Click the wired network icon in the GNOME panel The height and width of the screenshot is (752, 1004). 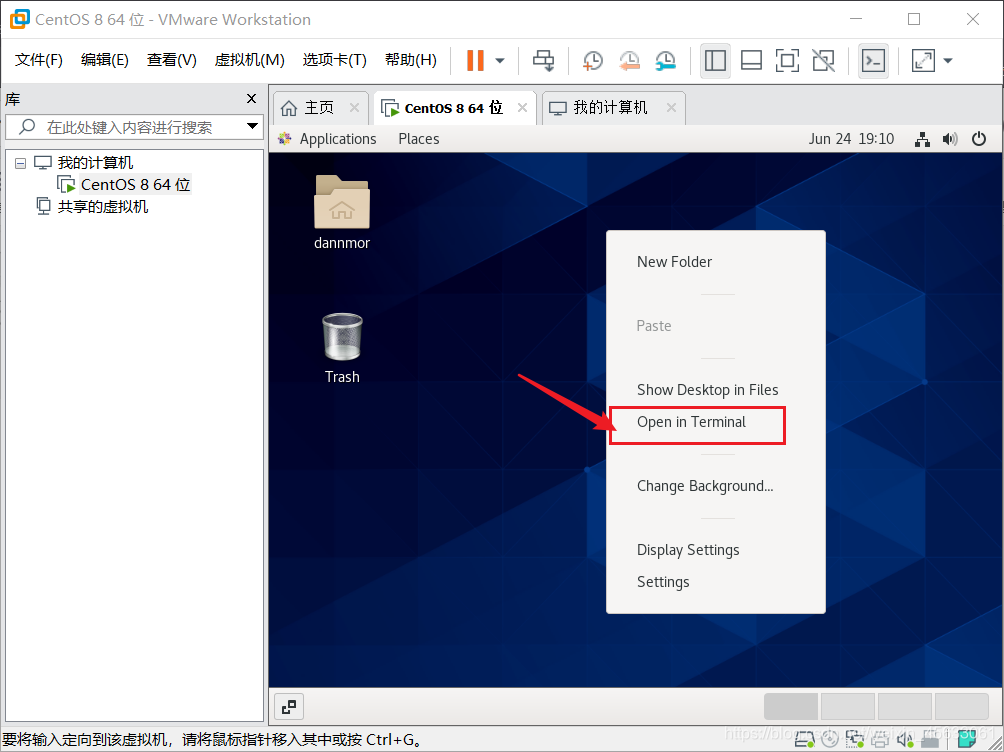click(922, 139)
